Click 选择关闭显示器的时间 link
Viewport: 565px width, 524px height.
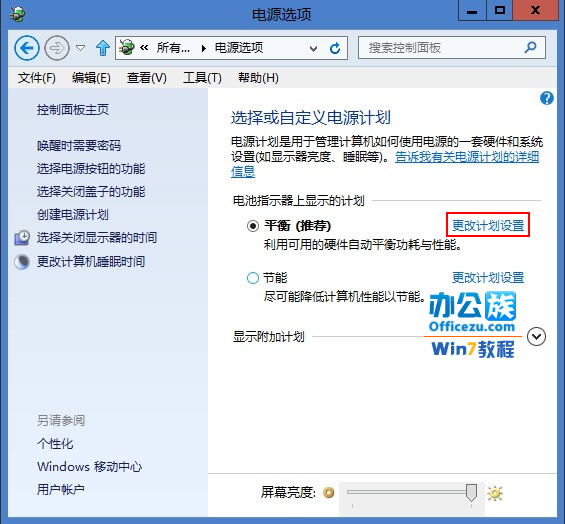point(97,238)
